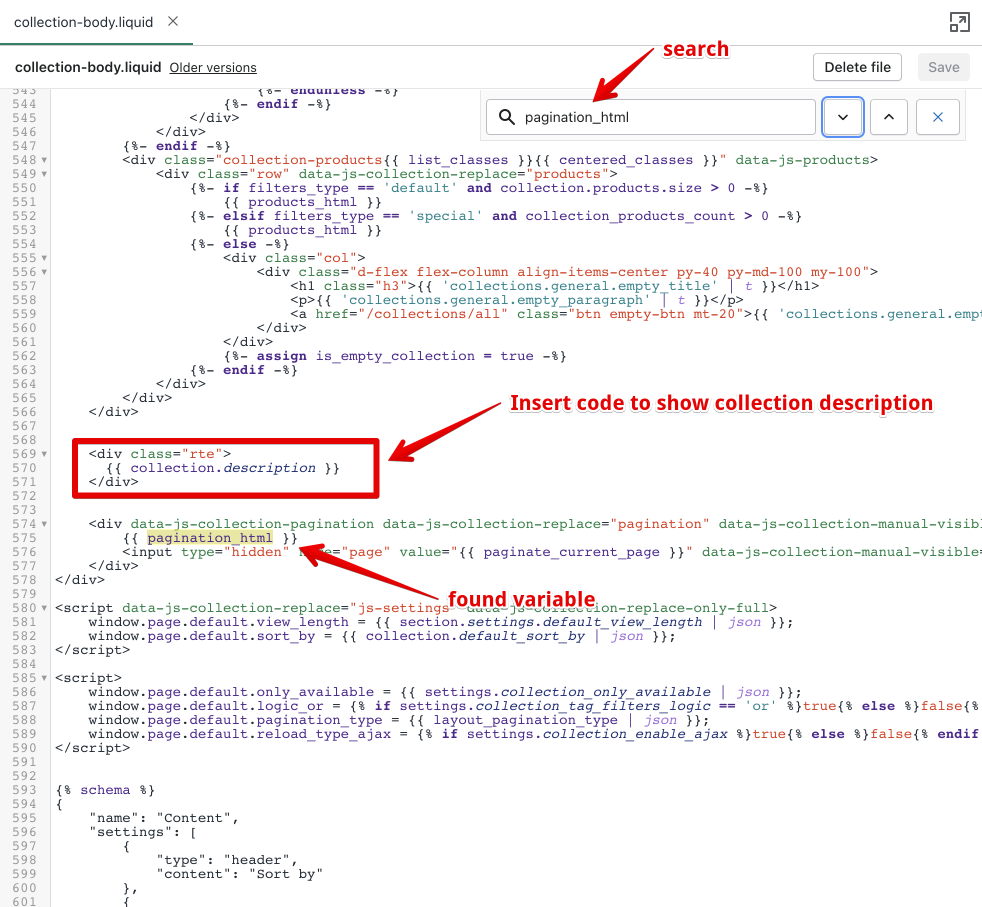Viewport: 982px width, 907px height.
Task: Open Older versions of the file
Action: [x=211, y=67]
